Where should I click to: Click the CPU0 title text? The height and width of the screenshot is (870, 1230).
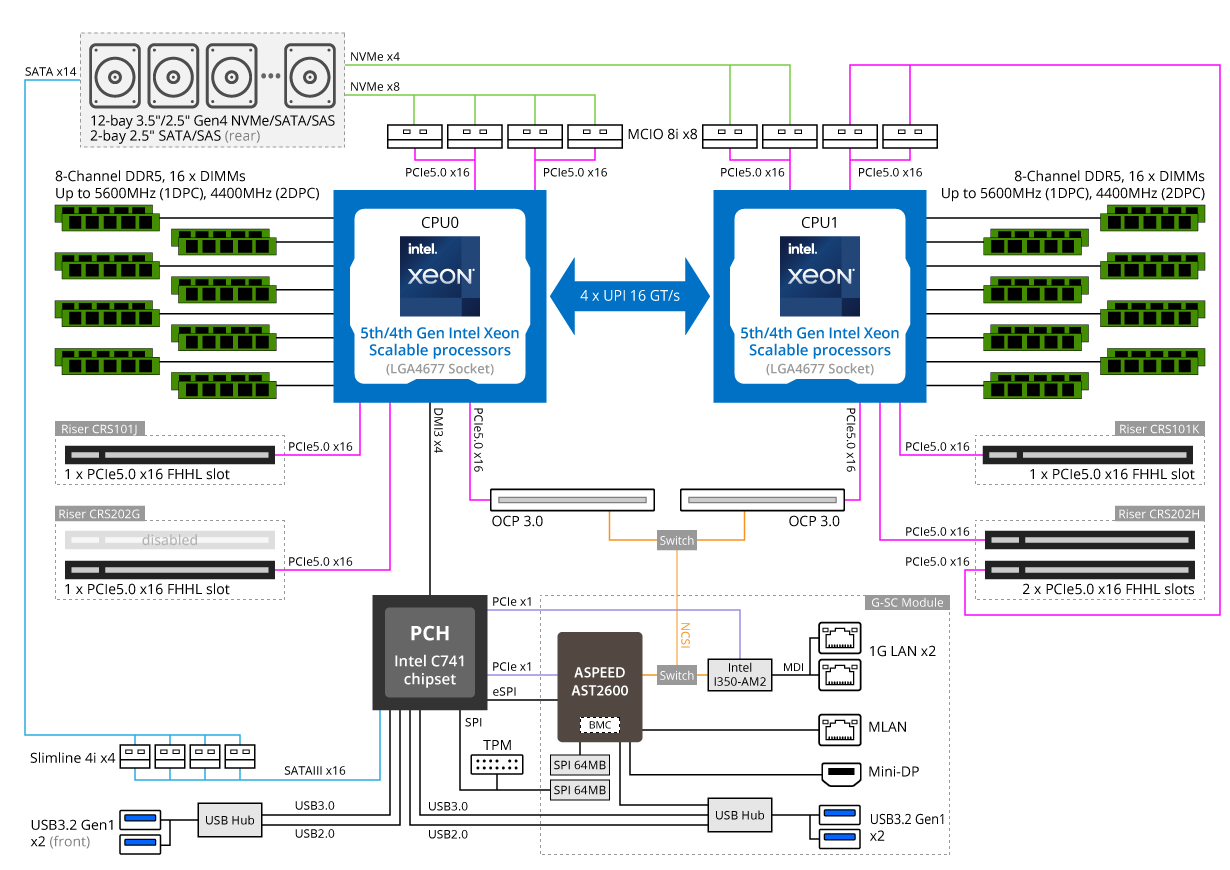(x=440, y=223)
